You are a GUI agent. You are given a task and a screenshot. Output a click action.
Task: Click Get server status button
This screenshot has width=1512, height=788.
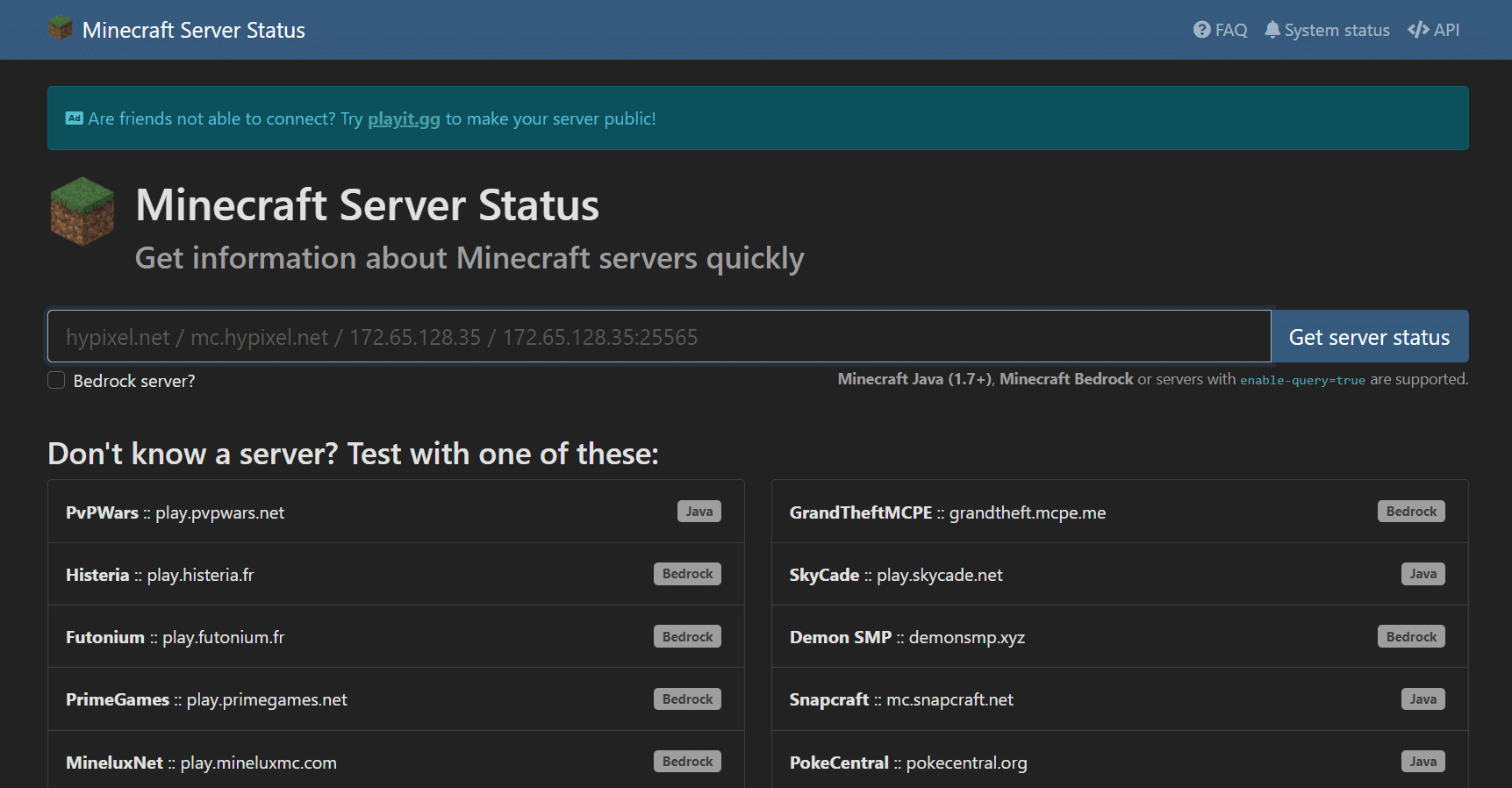pos(1369,336)
